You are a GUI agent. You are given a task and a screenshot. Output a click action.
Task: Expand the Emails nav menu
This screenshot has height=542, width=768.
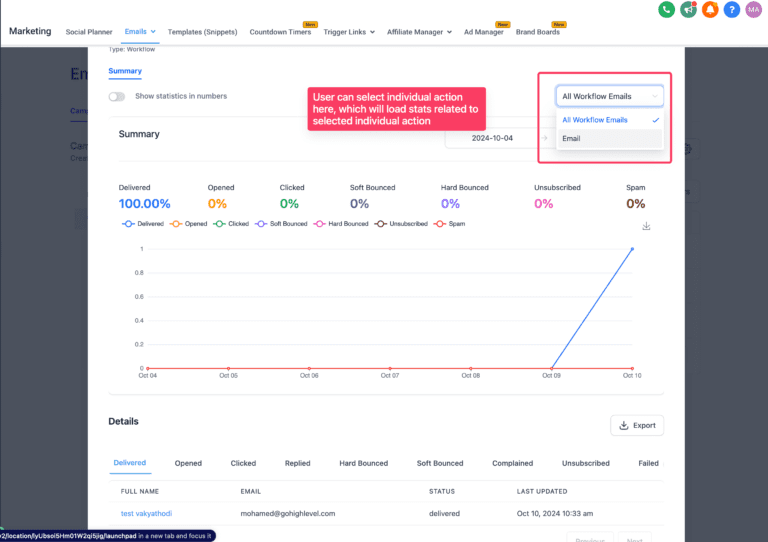point(140,31)
